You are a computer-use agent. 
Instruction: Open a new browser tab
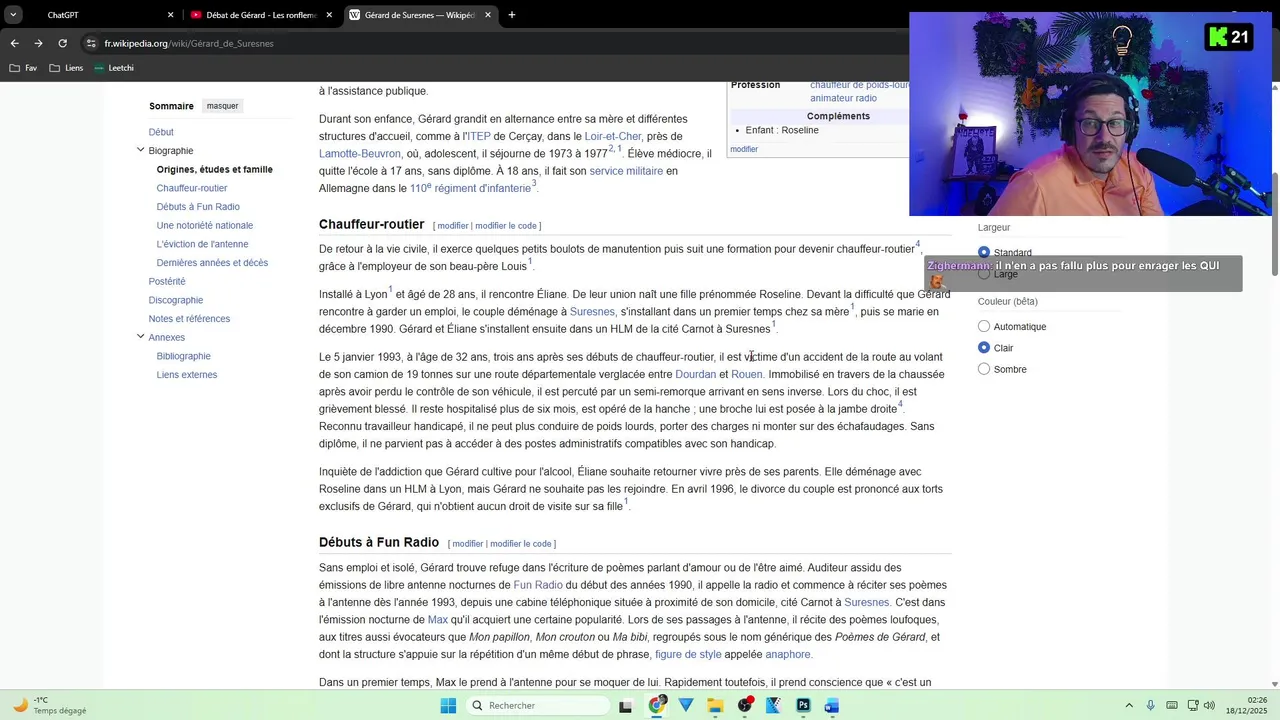coord(512,15)
